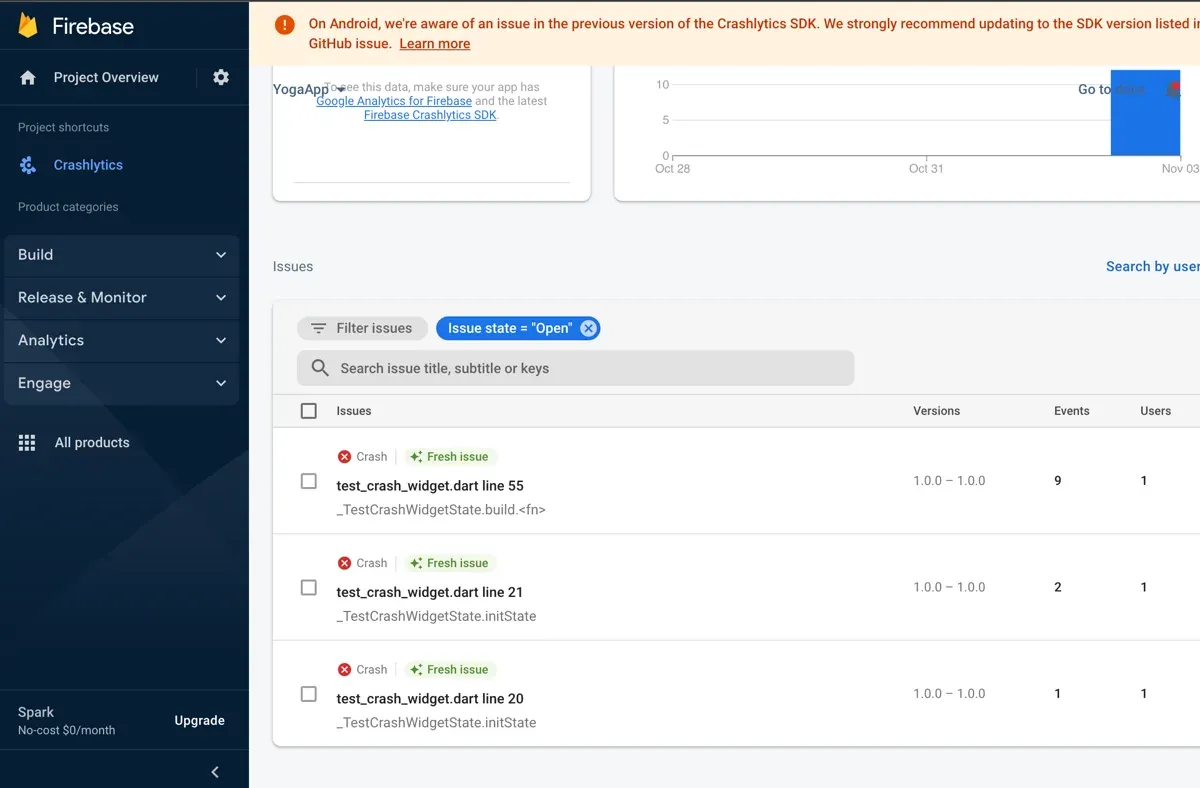Image resolution: width=1200 pixels, height=788 pixels.
Task: Collapse the sidebar with the chevron arrow
Action: [215, 771]
